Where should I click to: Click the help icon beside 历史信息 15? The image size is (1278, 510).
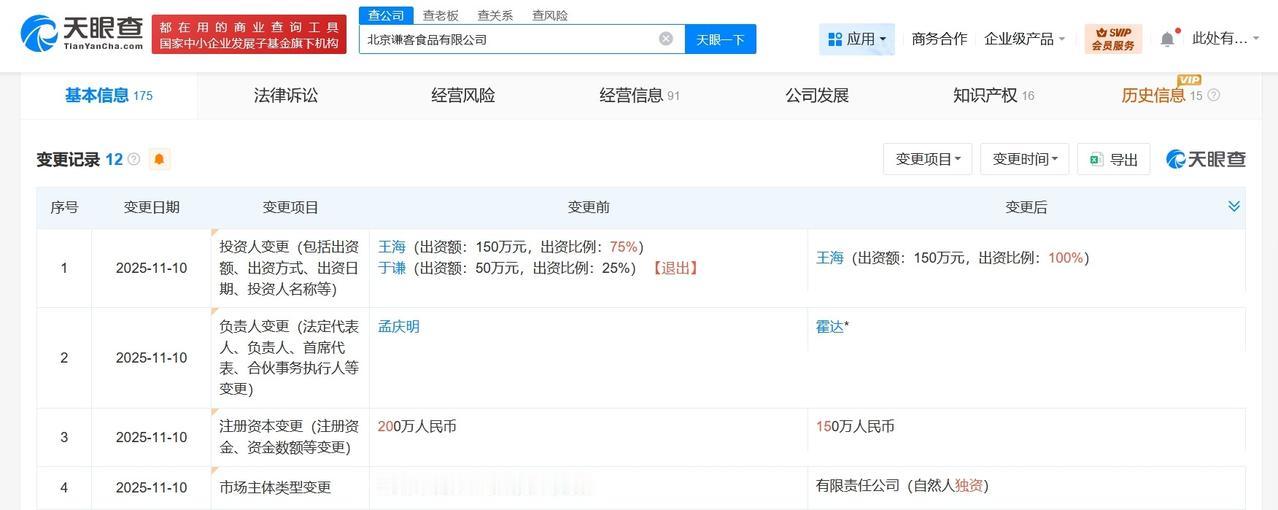coord(1214,96)
